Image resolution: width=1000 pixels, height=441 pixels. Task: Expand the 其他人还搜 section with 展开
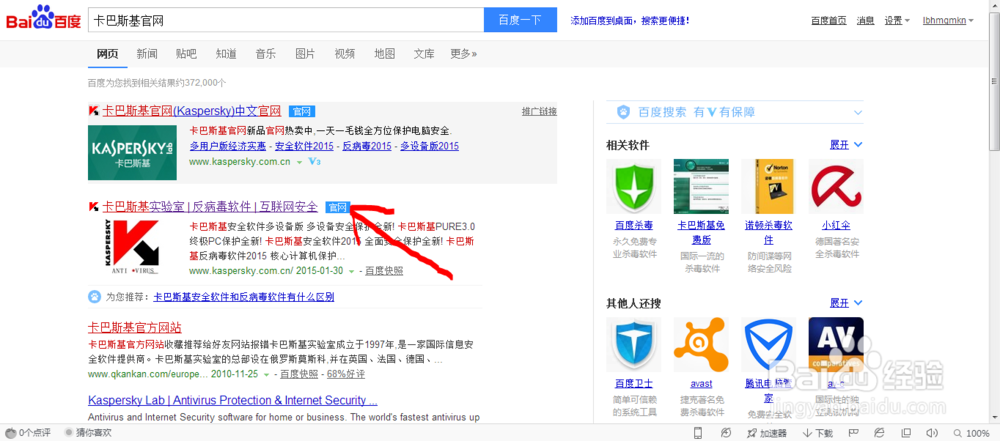point(846,303)
